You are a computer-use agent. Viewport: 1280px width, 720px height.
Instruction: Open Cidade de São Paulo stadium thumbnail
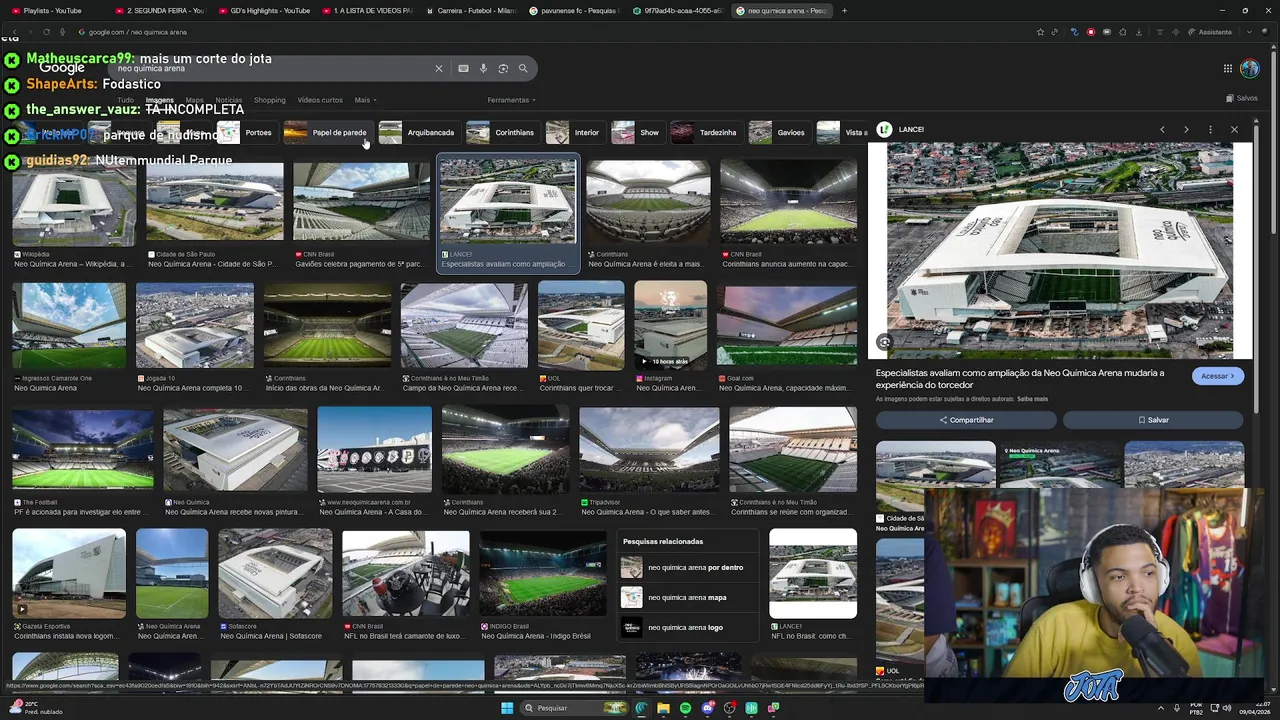coord(215,202)
